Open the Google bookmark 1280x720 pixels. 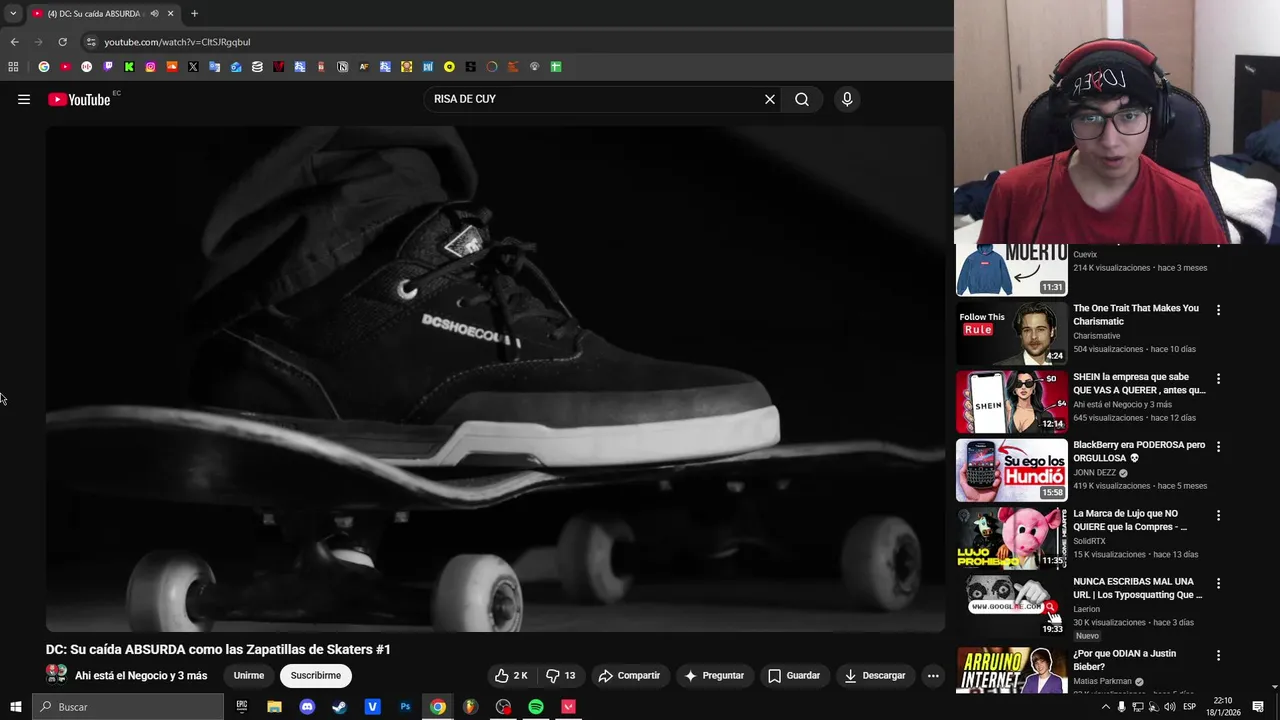point(44,67)
